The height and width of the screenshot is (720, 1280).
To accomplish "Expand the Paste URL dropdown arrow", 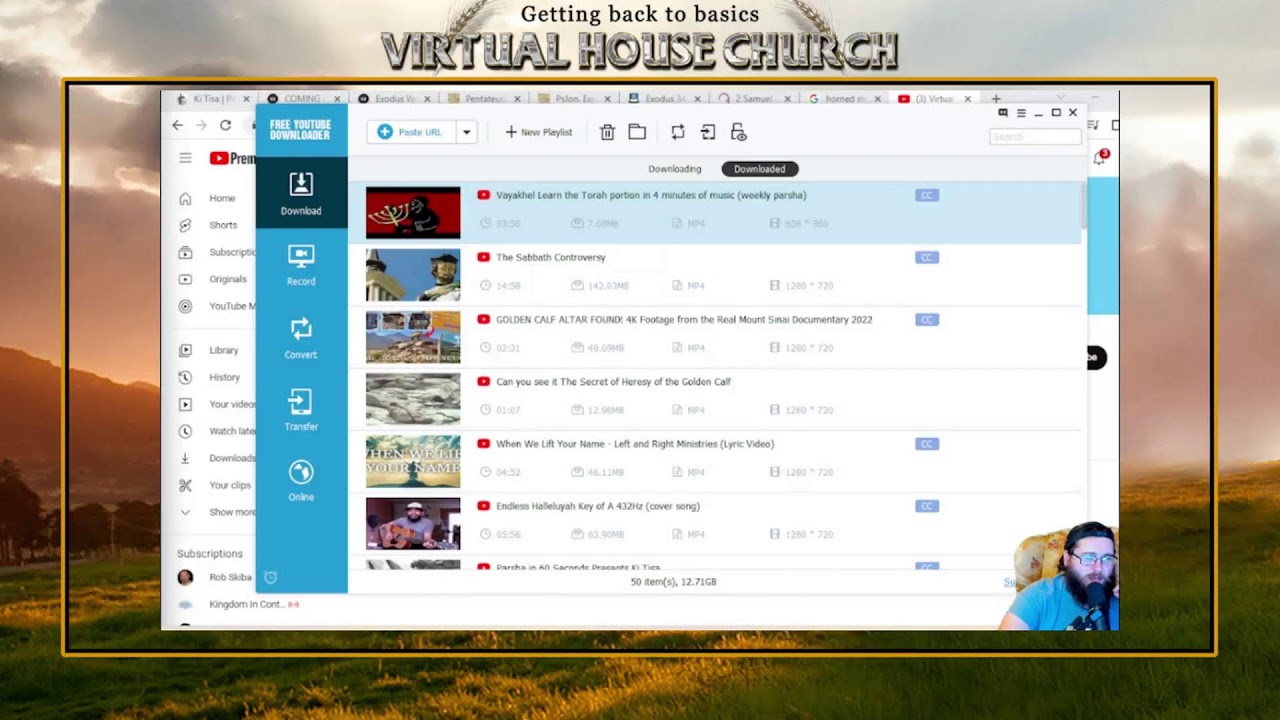I will click(466, 132).
